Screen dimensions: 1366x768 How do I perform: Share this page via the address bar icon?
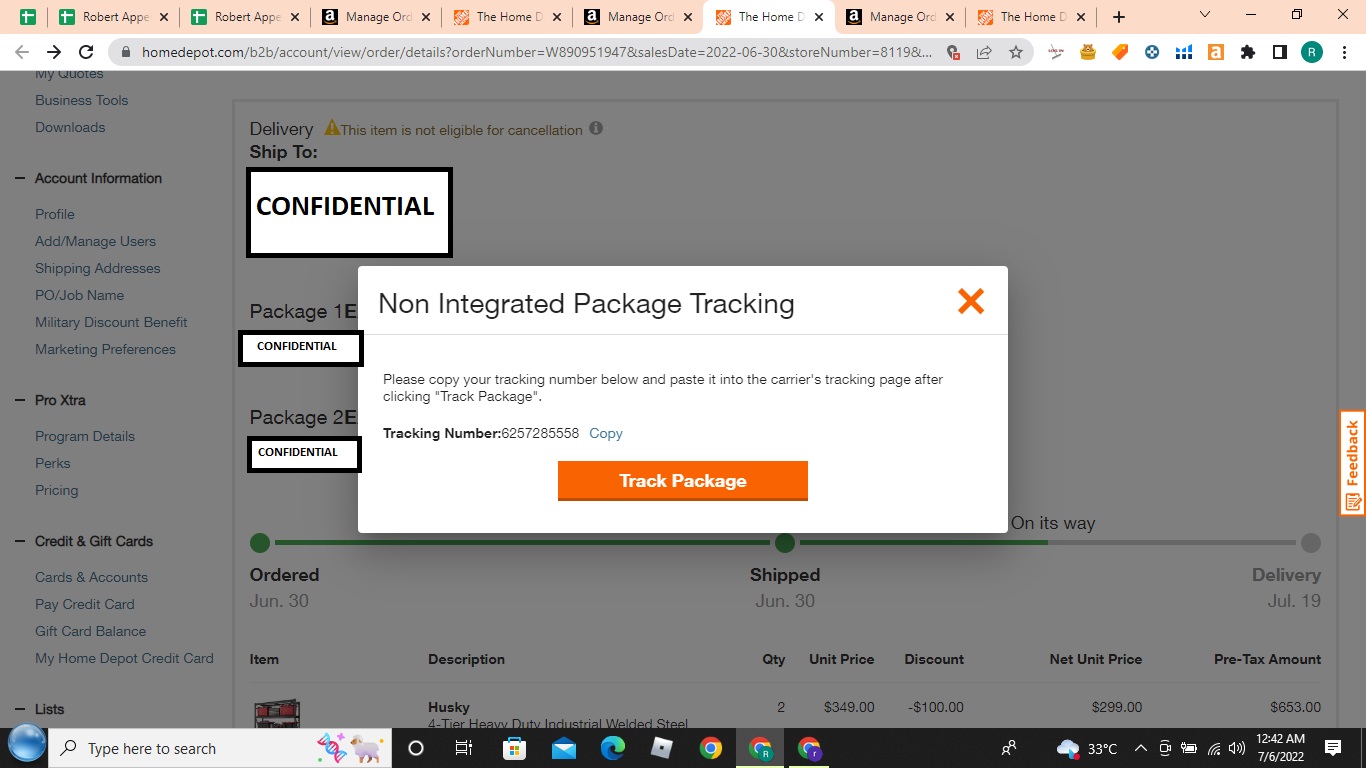(984, 52)
